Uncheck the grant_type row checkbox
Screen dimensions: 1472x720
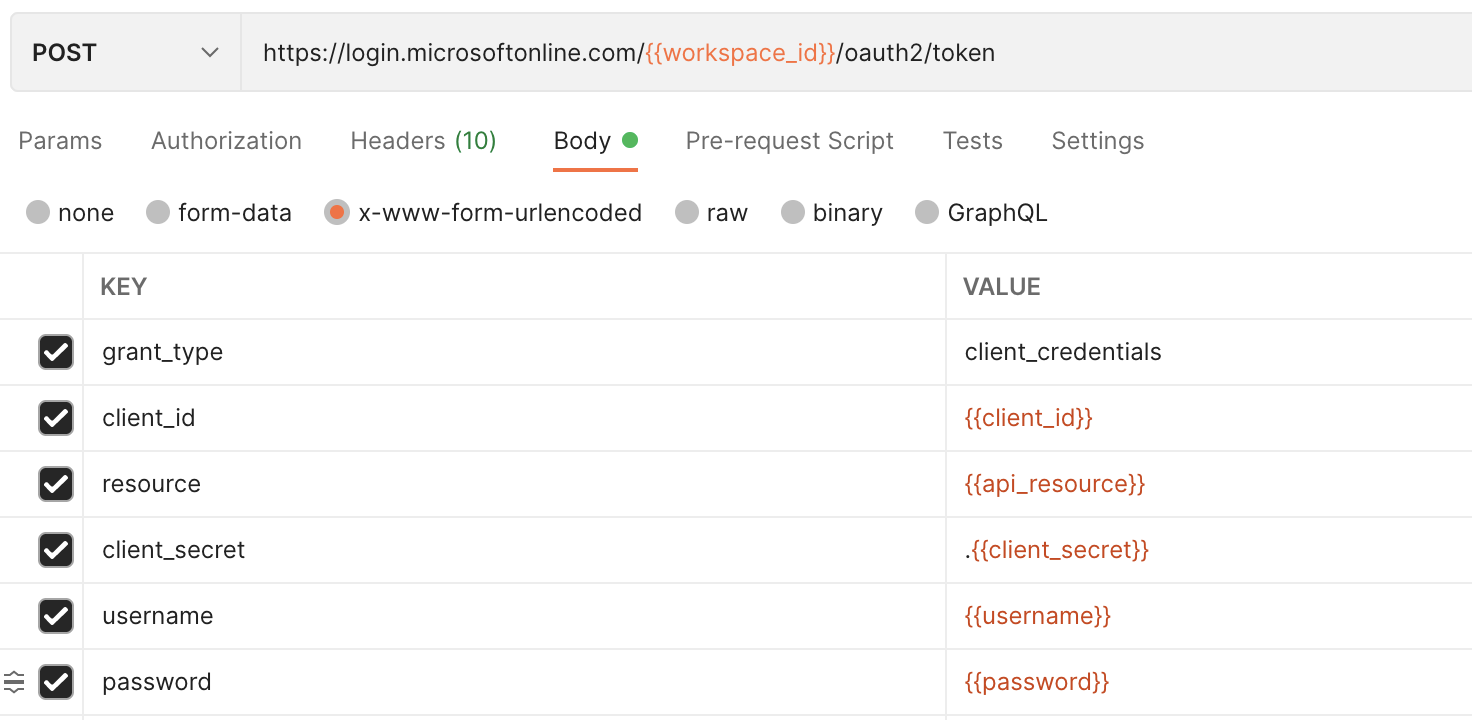[x=56, y=352]
